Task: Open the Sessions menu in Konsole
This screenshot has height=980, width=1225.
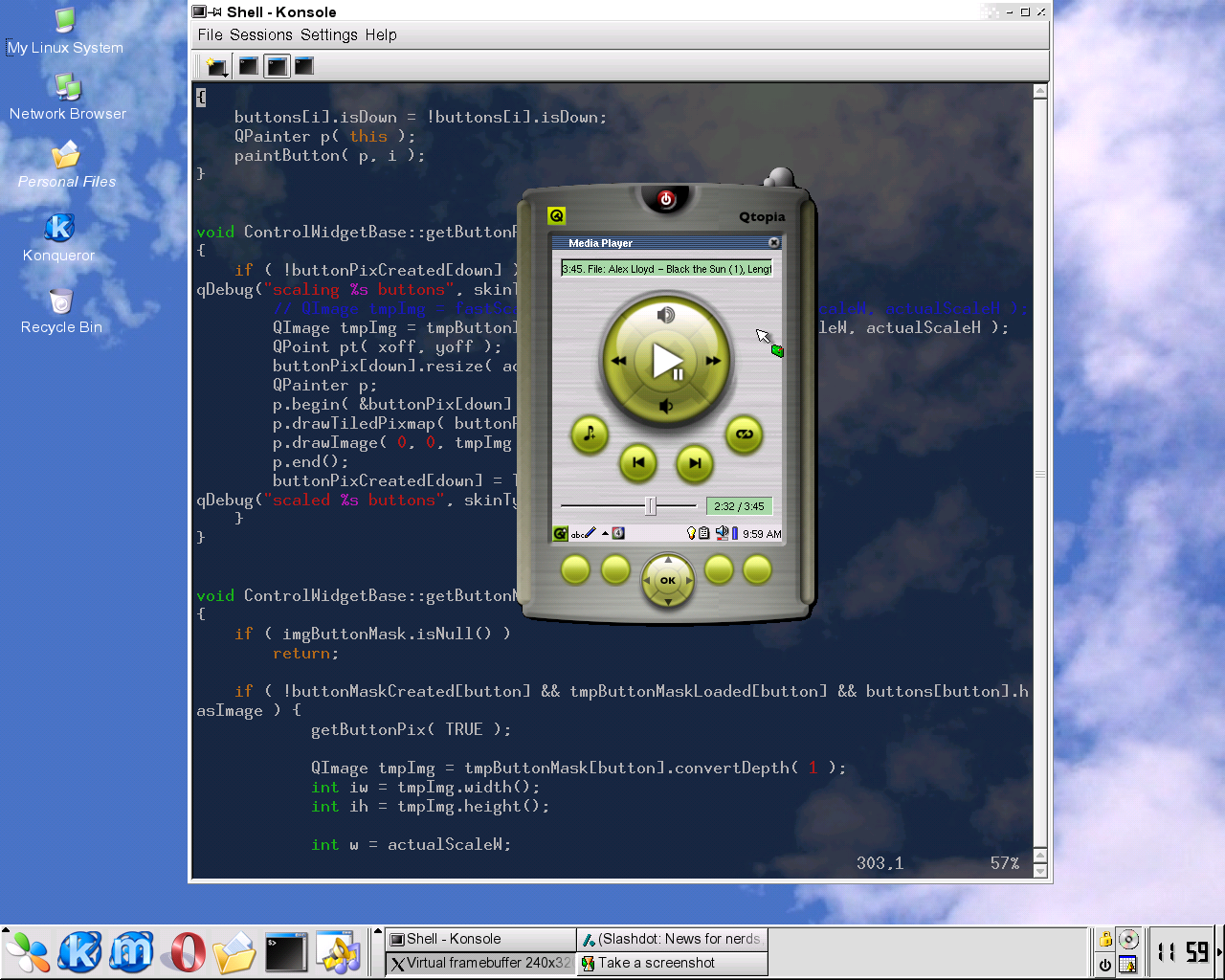Action: (x=261, y=35)
